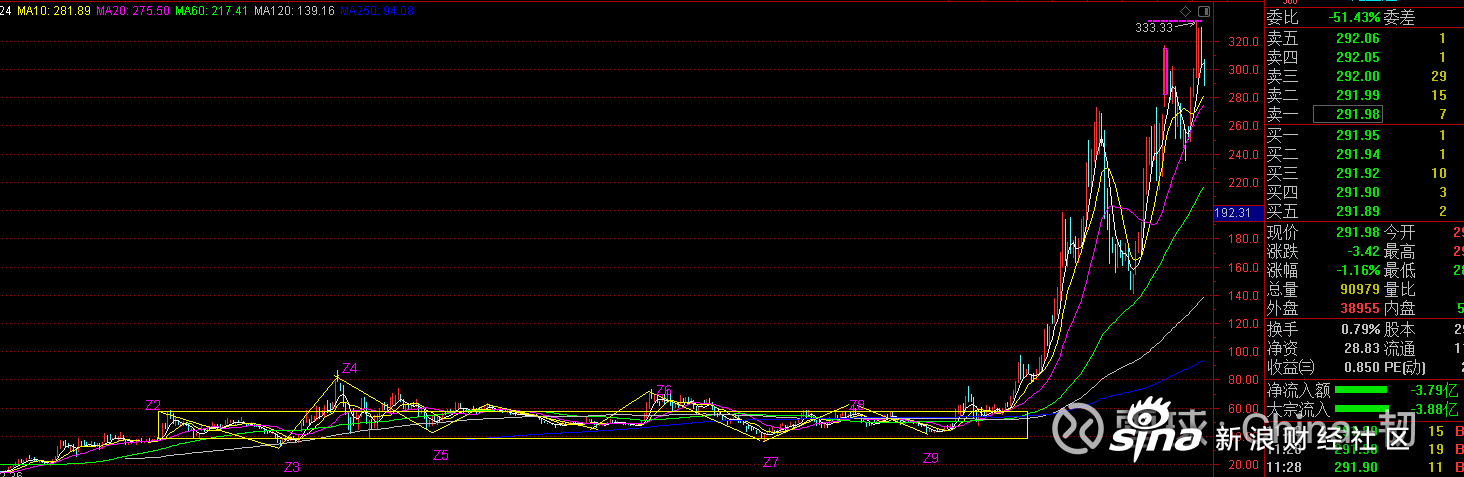
Task: Click the -3.88亿 block inflow amount
Action: coord(1434,408)
